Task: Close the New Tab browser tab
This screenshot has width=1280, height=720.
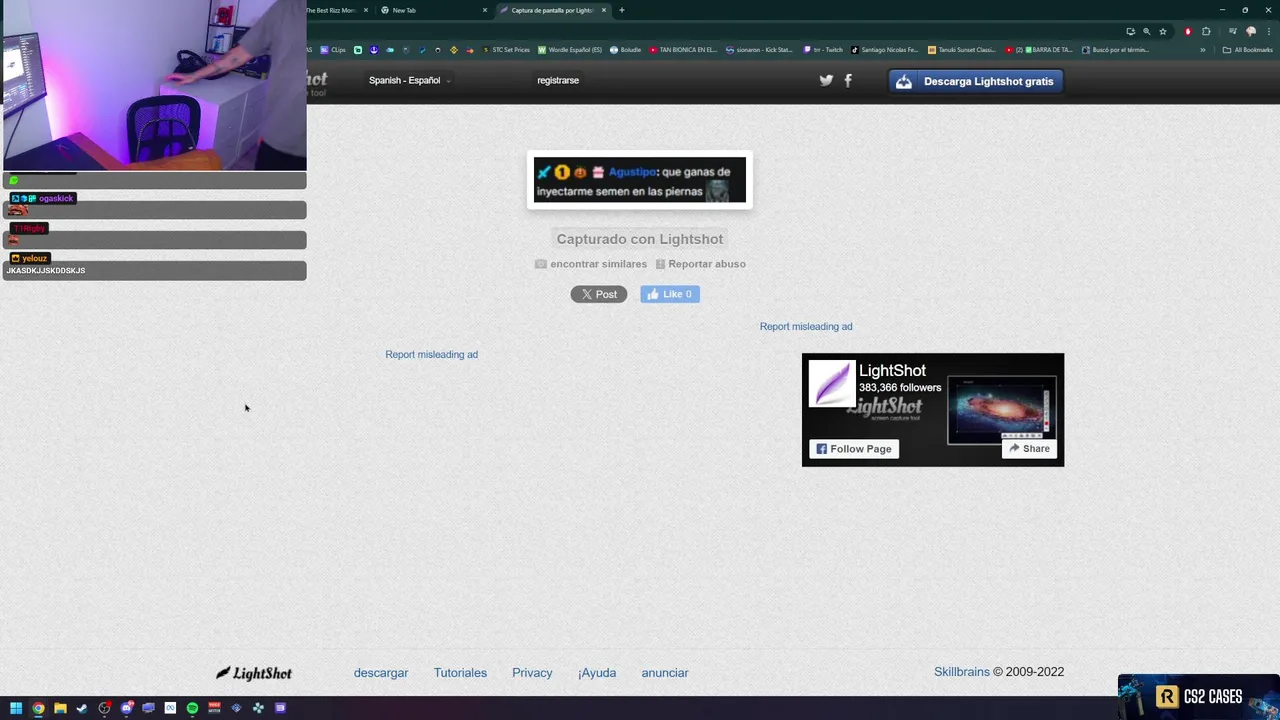Action: [485, 10]
